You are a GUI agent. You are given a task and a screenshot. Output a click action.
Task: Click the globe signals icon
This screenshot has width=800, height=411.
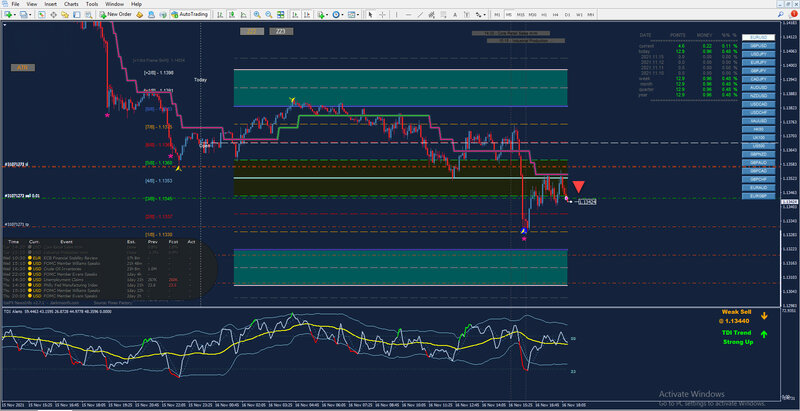[x=163, y=14]
